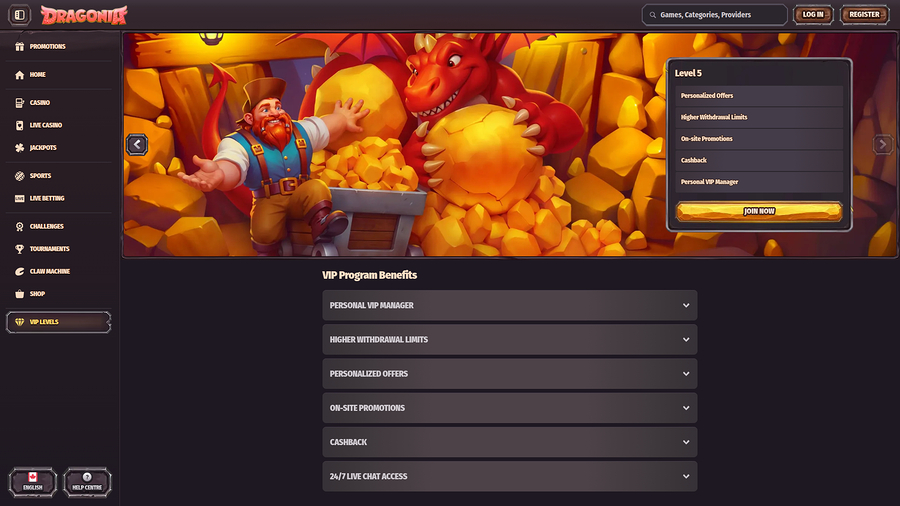Click 'PERSONALIZED OFFERS' accordion title
Image resolution: width=900 pixels, height=506 pixels.
368,374
